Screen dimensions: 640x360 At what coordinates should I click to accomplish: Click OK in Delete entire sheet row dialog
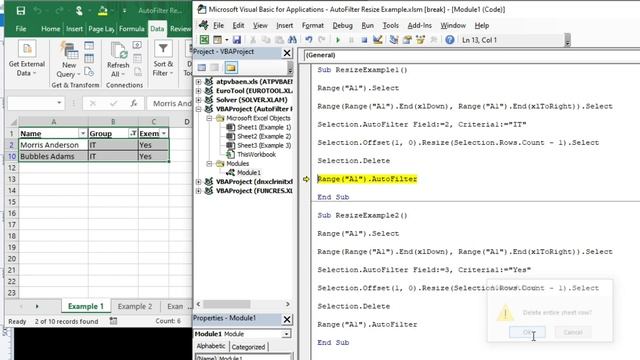pyautogui.click(x=527, y=332)
